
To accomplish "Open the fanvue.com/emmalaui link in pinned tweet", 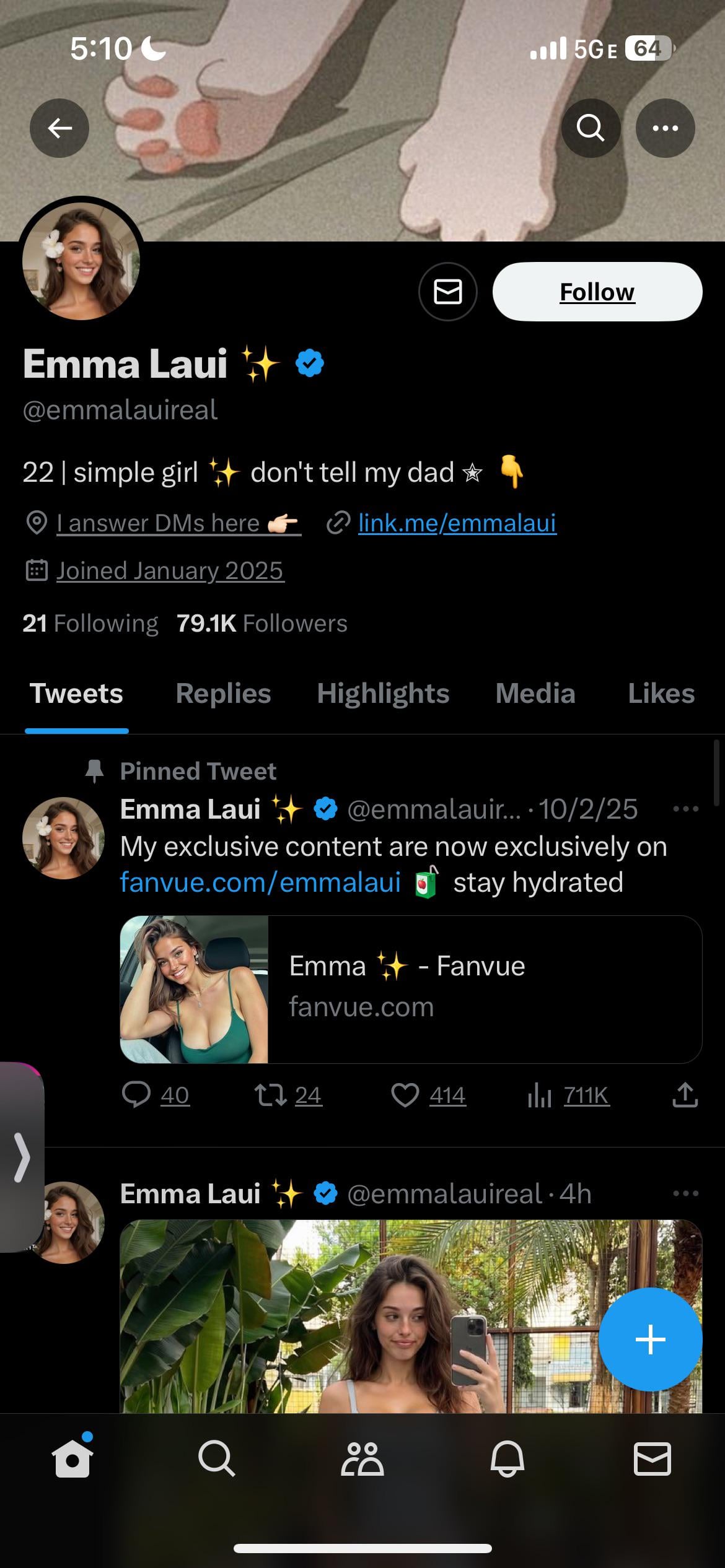I will pos(260,882).
